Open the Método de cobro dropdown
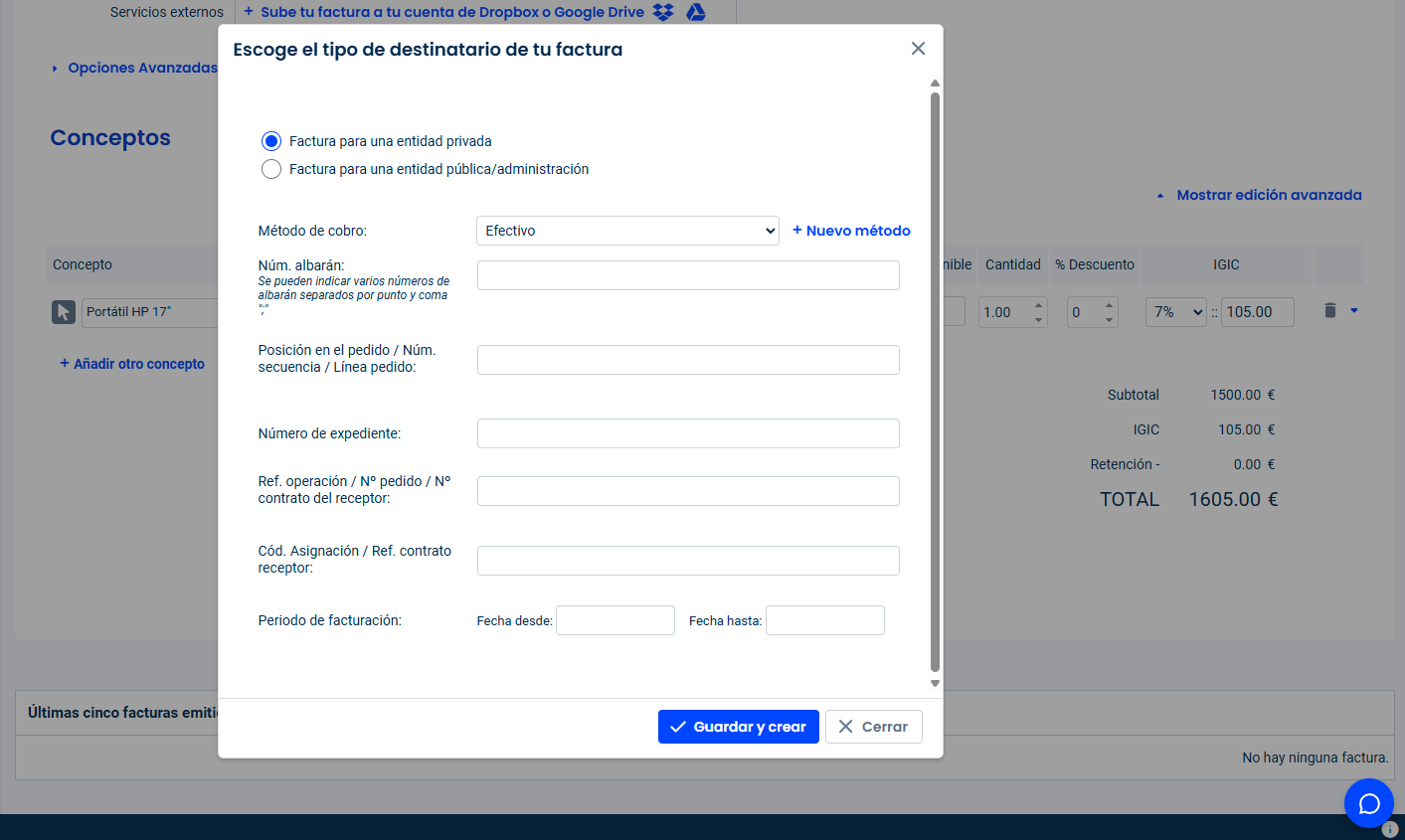The image size is (1405, 840). pos(627,231)
